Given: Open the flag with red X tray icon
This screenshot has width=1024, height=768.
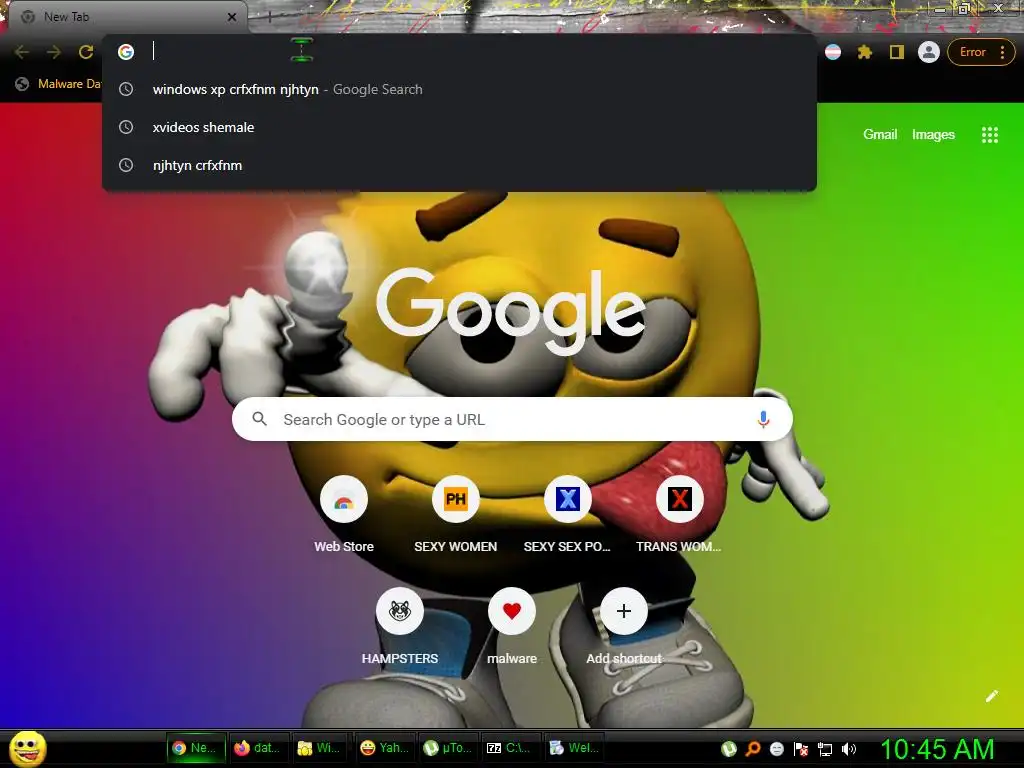Looking at the screenshot, I should 801,749.
